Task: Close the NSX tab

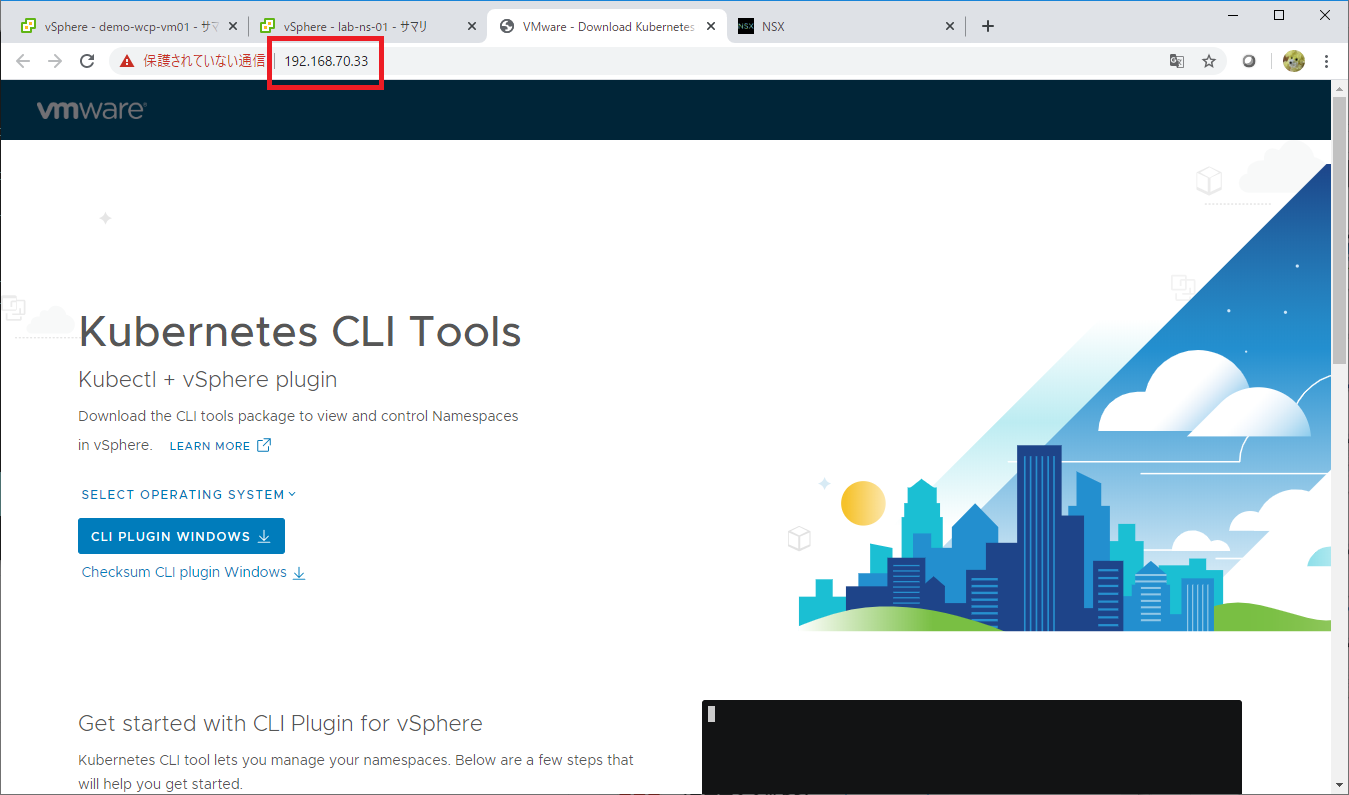Action: tap(951, 27)
